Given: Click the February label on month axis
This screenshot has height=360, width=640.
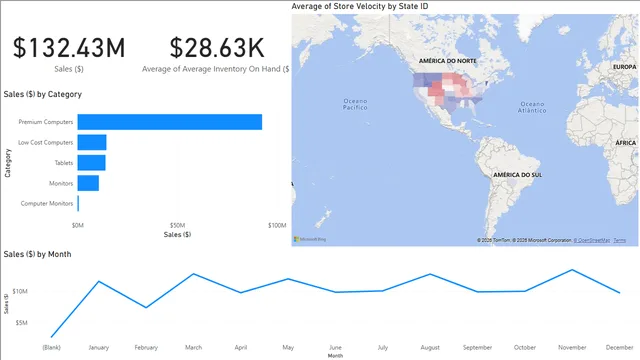Looking at the screenshot, I should tap(146, 348).
